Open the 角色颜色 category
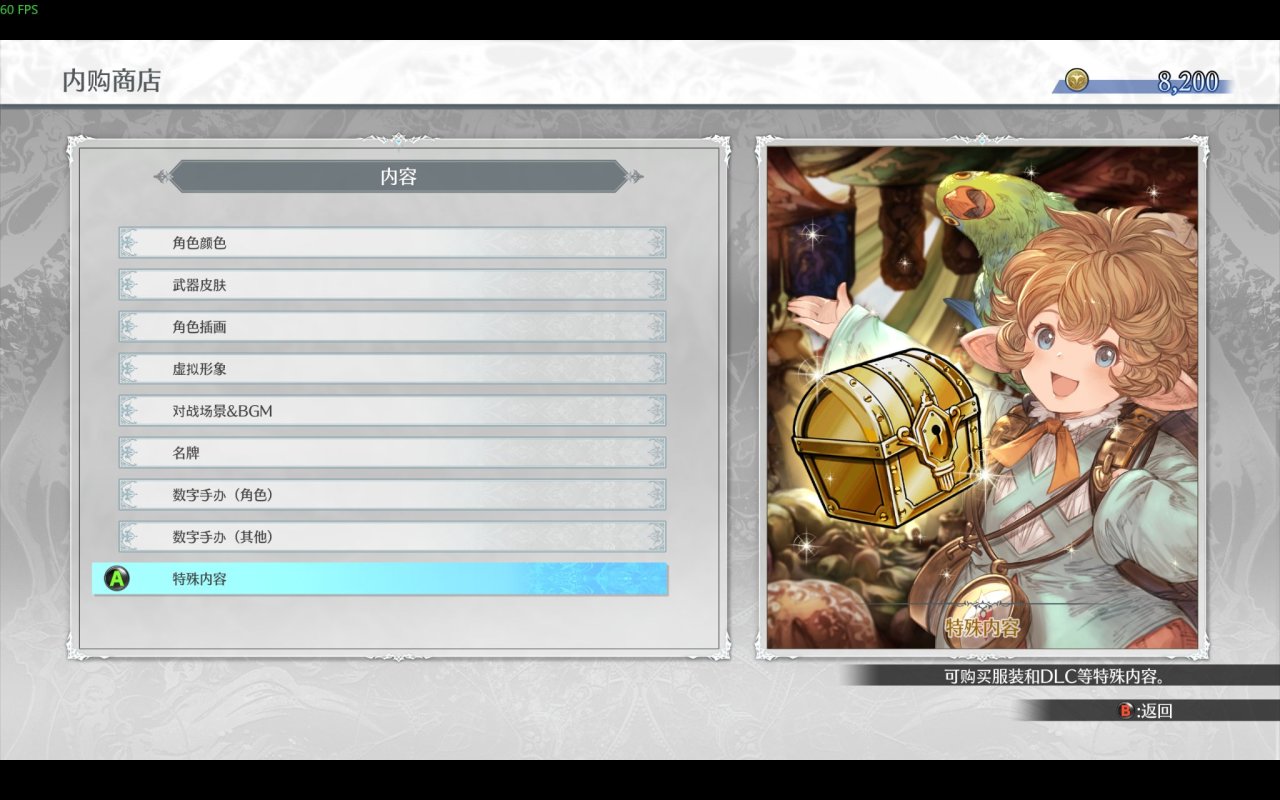The width and height of the screenshot is (1280, 800). (392, 243)
